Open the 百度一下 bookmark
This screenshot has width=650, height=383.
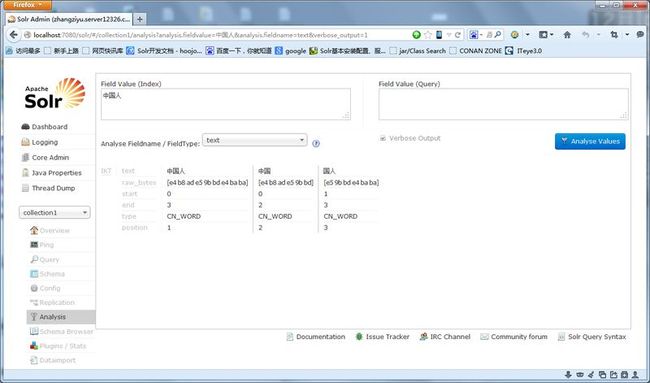[x=239, y=51]
